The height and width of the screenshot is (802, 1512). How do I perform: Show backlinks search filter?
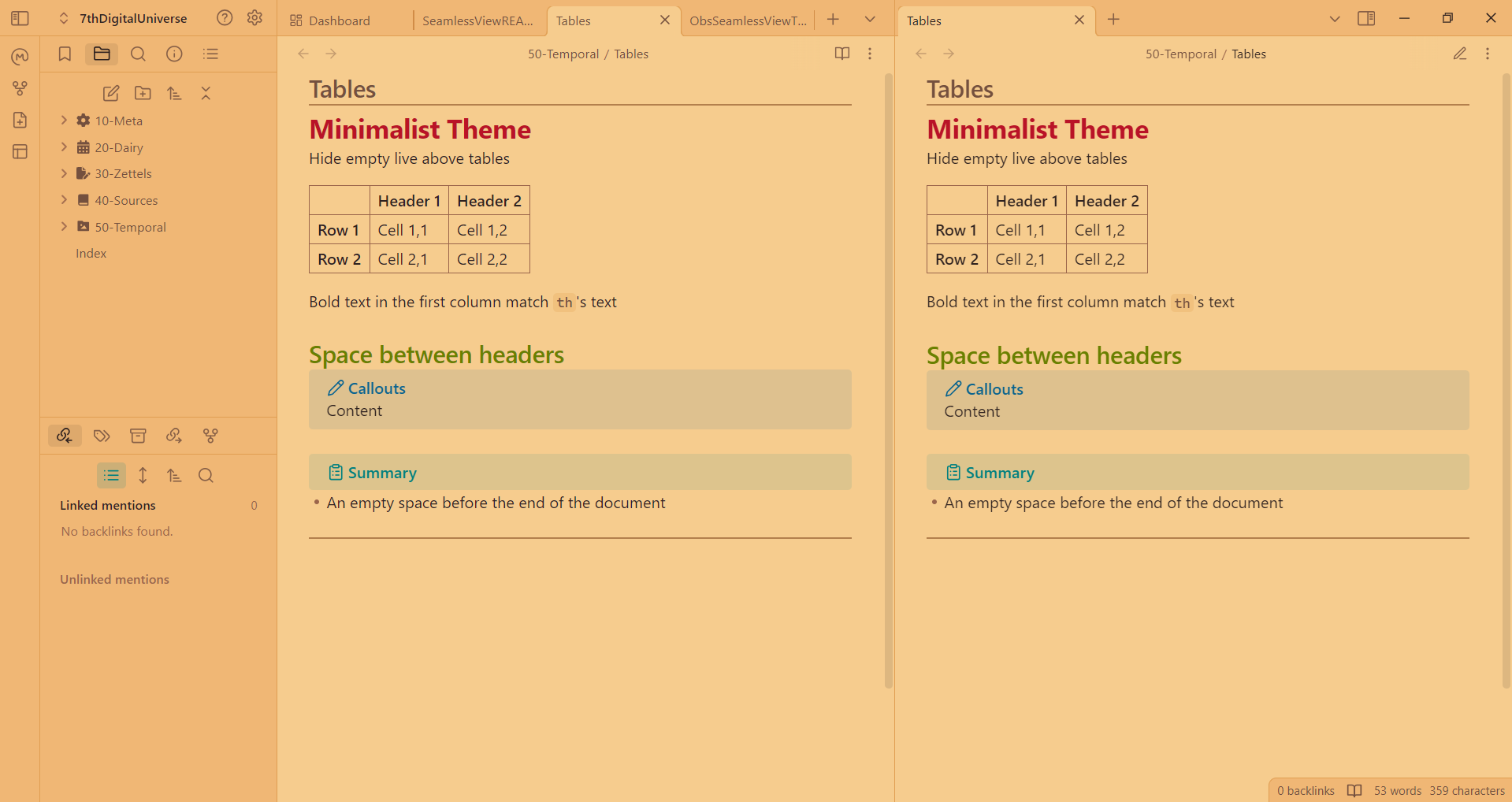tap(206, 475)
